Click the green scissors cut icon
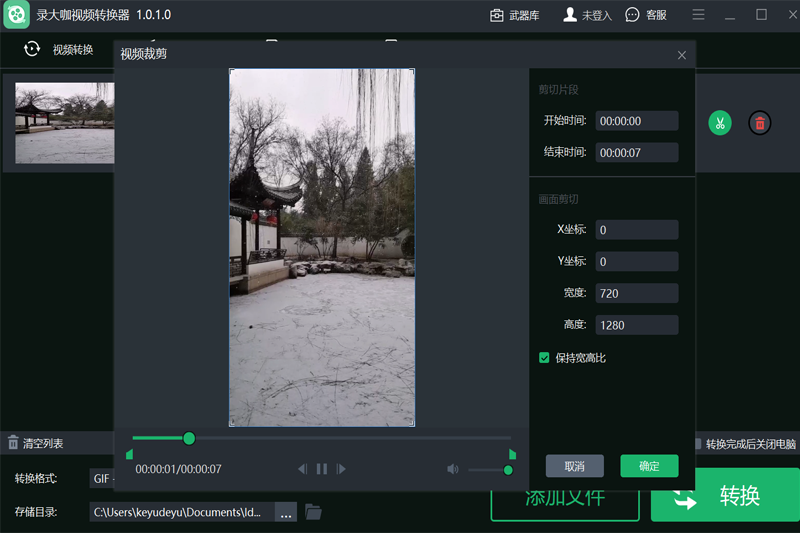 [x=719, y=123]
